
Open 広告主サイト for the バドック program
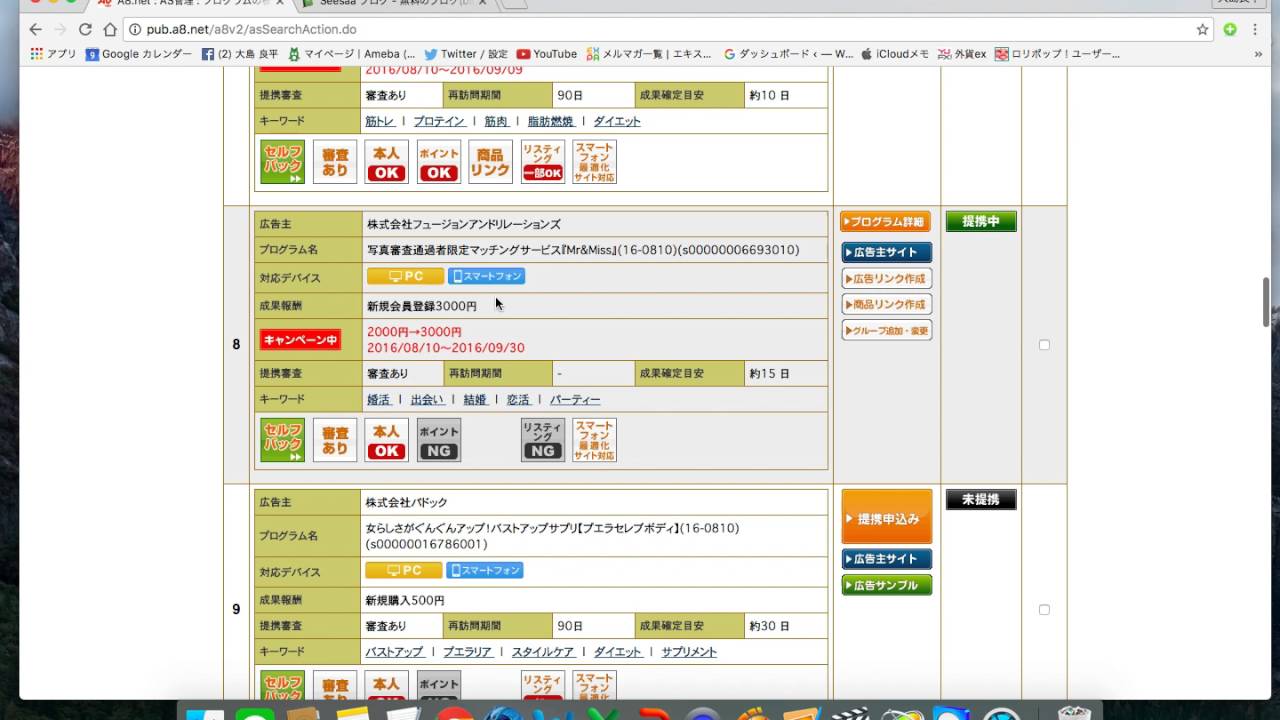pyautogui.click(x=886, y=559)
